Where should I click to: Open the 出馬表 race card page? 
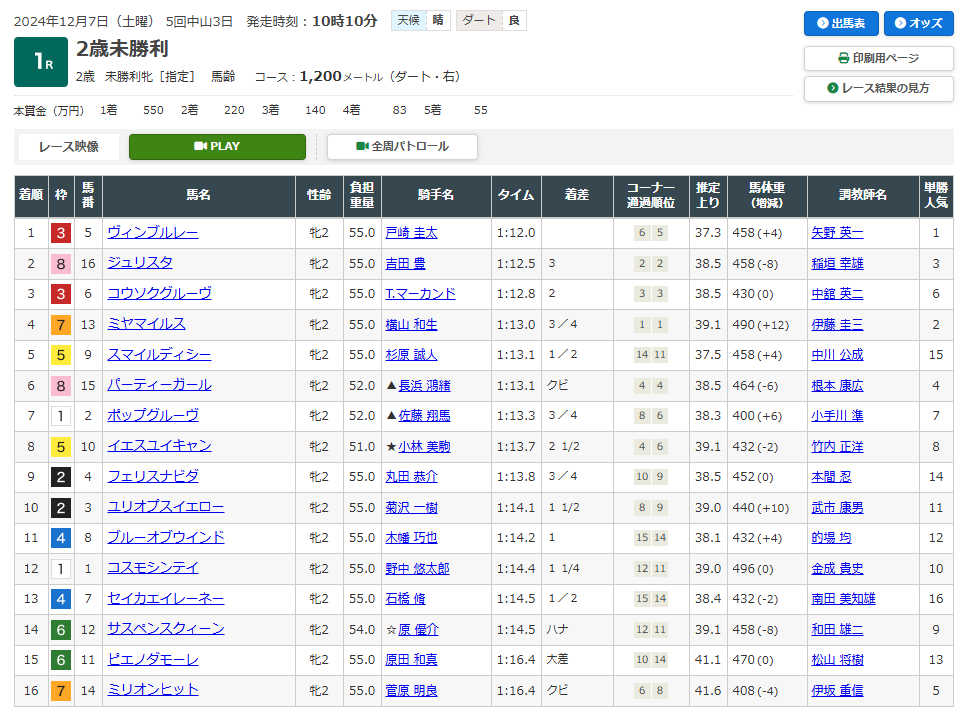[x=840, y=23]
